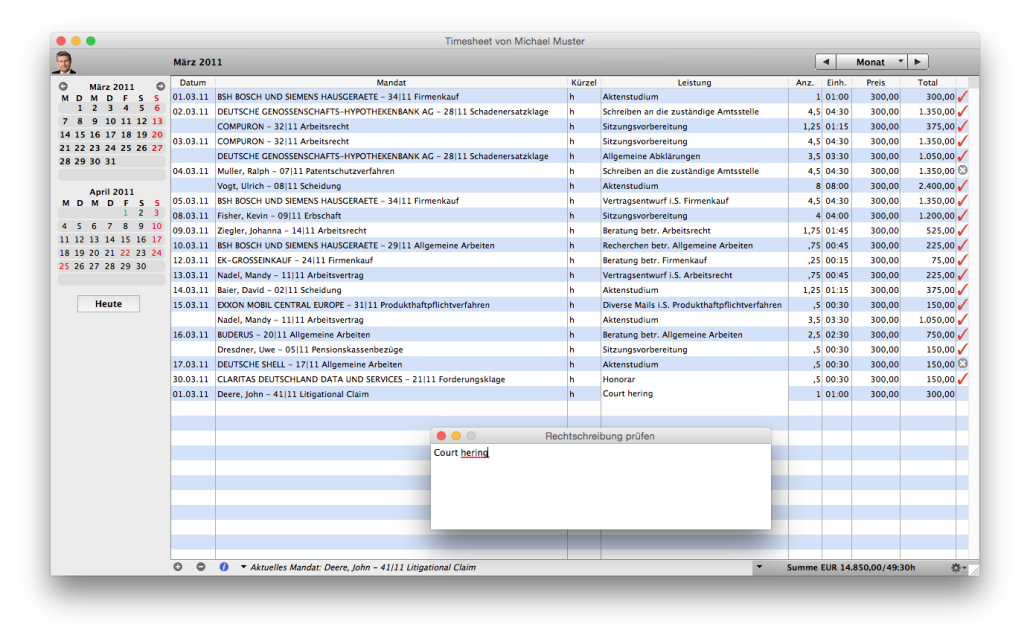The height and width of the screenshot is (644, 1030).
Task: Toggle gray X status on Deutsche Shell row
Action: click(962, 364)
